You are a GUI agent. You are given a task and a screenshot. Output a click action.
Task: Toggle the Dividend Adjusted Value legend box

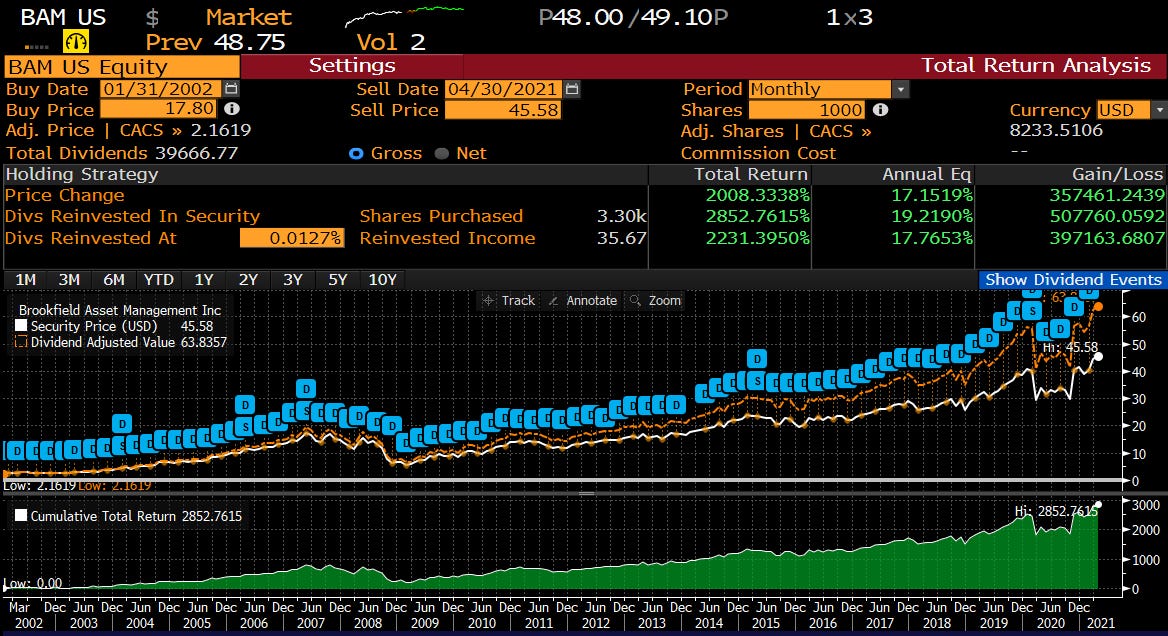21,342
